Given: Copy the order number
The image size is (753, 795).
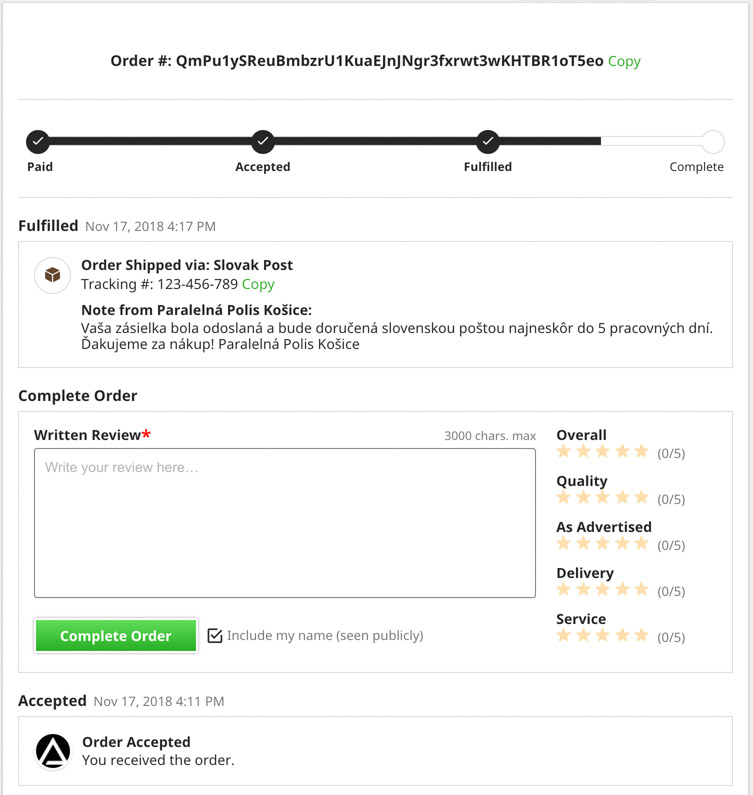Looking at the screenshot, I should (624, 61).
